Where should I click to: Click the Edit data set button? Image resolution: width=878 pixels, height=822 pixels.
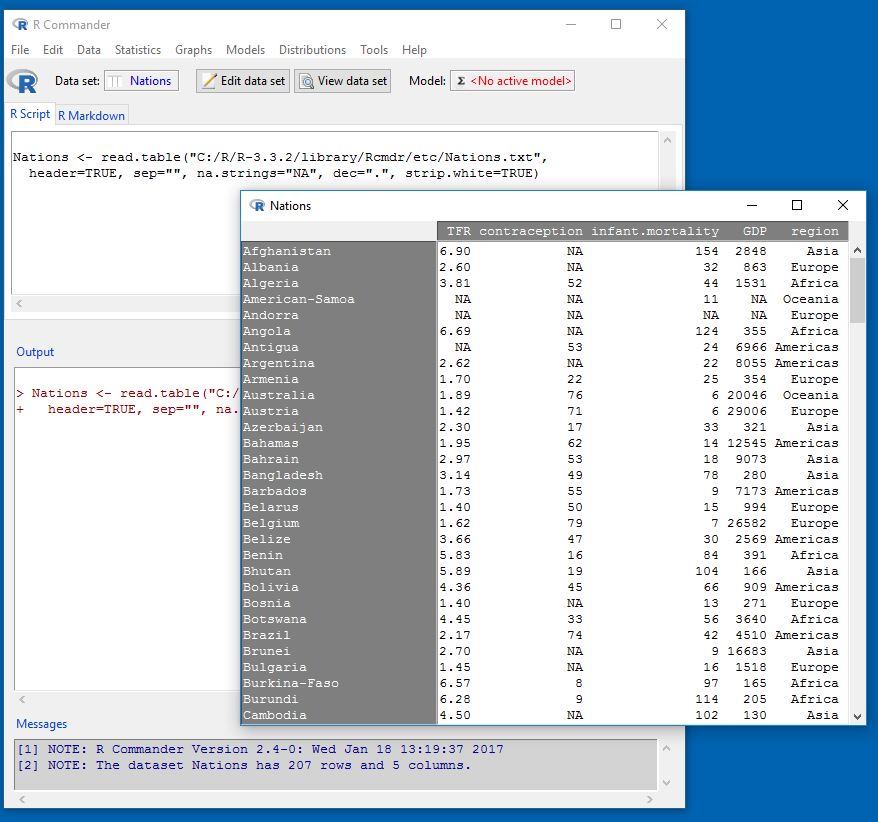pos(243,81)
